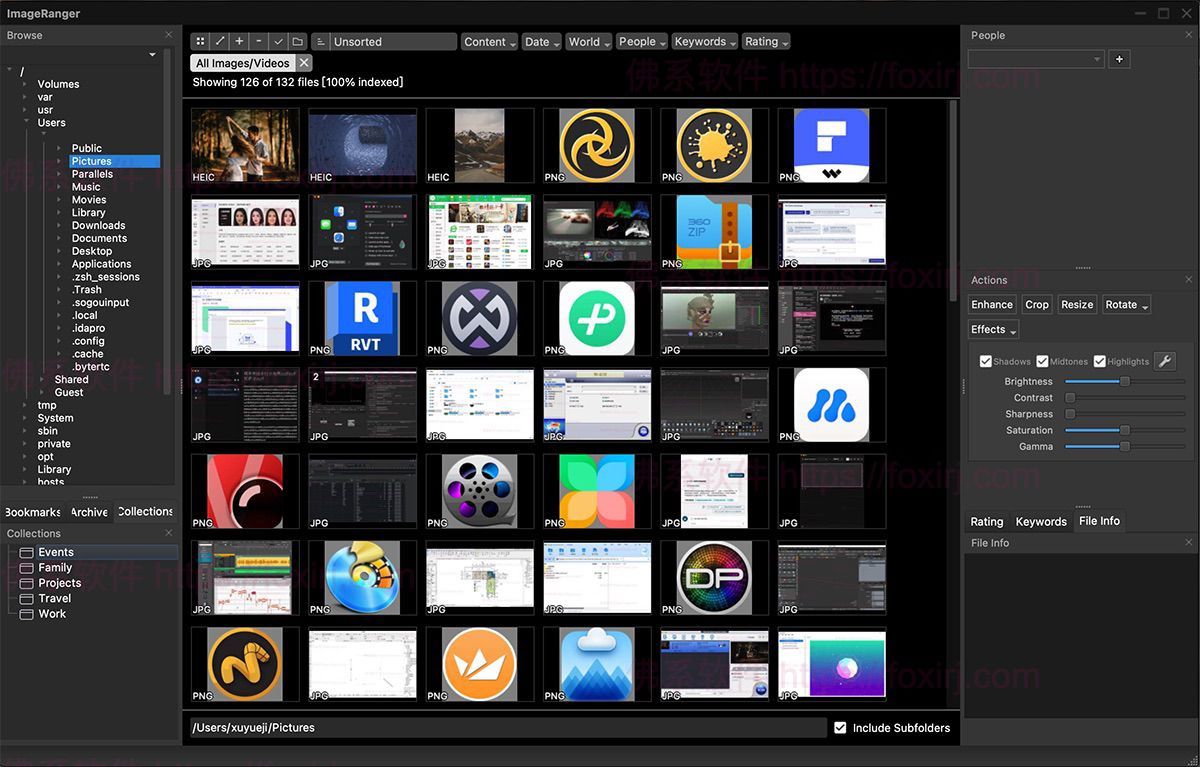Image resolution: width=1200 pixels, height=767 pixels.
Task: Toggle the Include Subfolders checkbox
Action: (840, 728)
